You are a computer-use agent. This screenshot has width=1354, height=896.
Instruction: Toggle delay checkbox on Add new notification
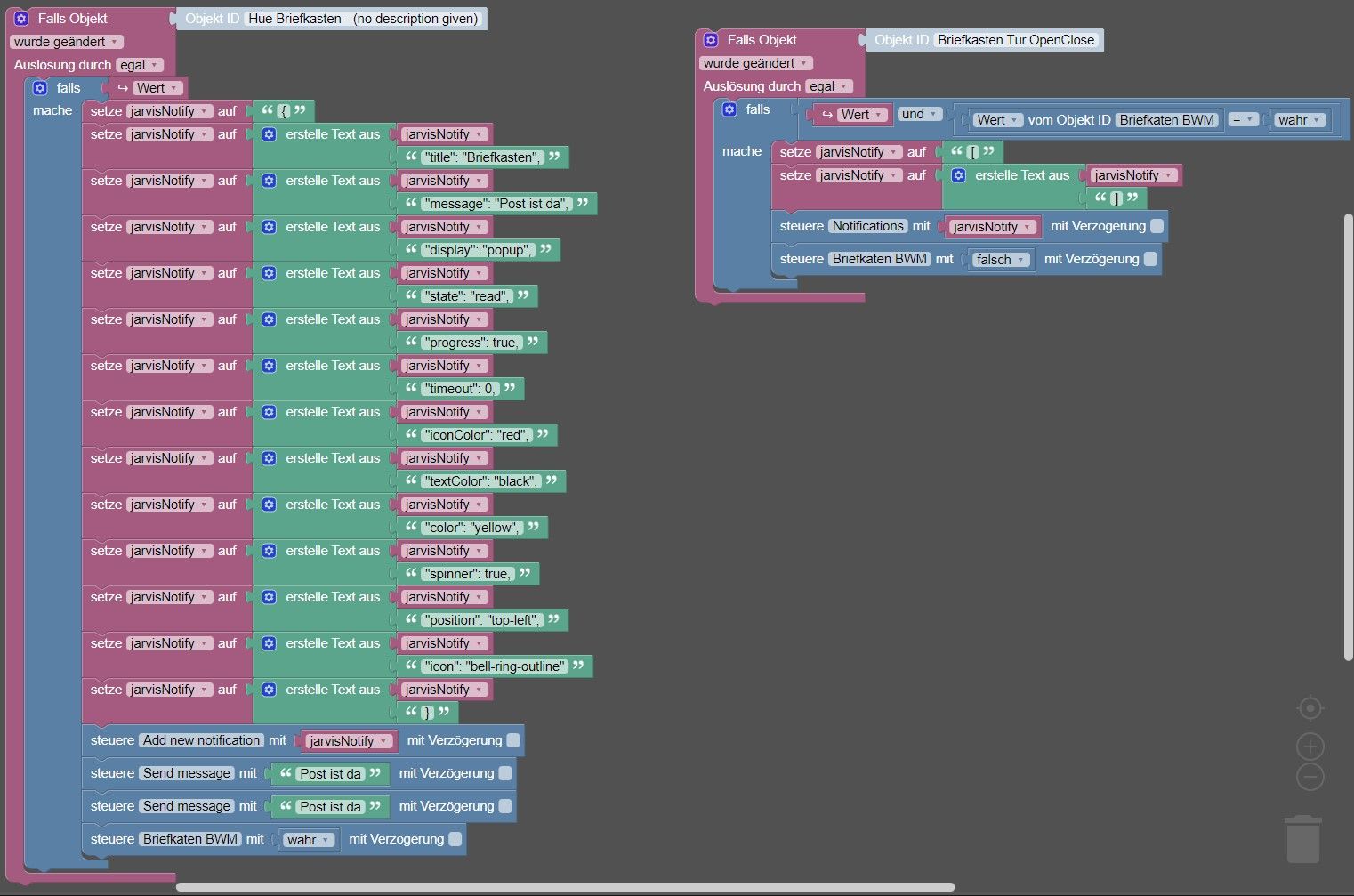(x=513, y=740)
